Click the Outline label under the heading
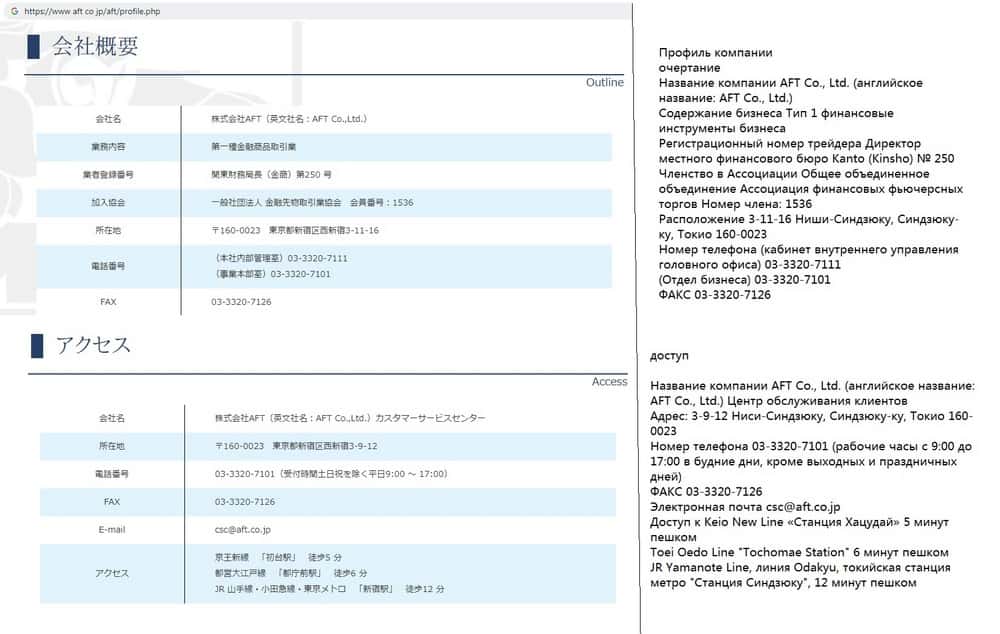Viewport: 1000px width, 634px height. coord(605,82)
